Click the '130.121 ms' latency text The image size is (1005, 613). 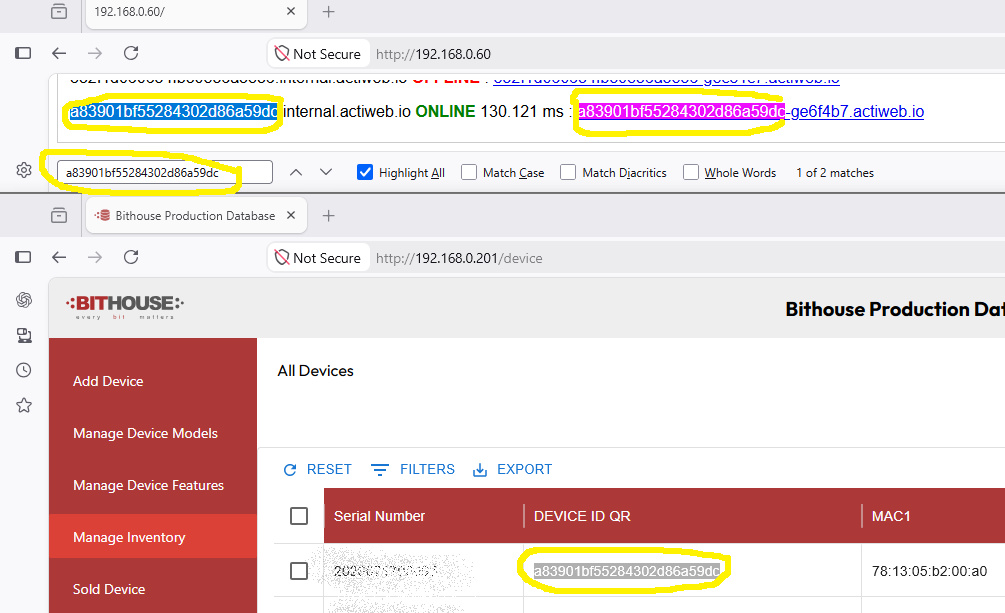522,112
